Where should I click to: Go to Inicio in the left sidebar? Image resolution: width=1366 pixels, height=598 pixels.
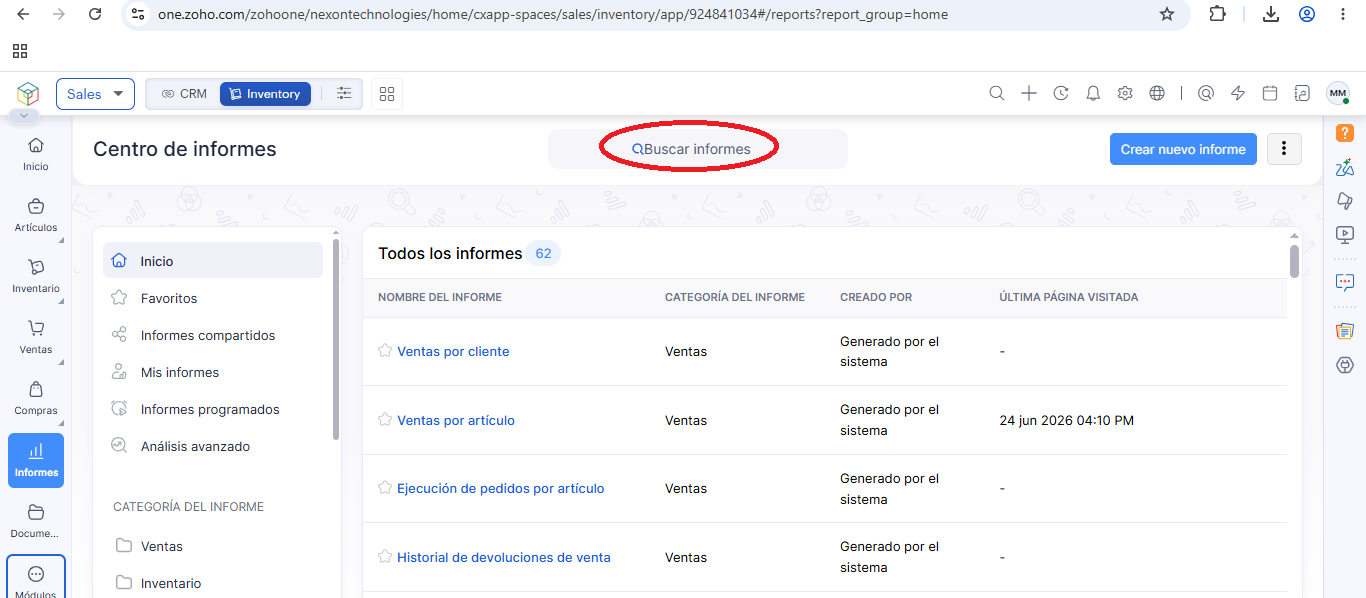[36, 154]
